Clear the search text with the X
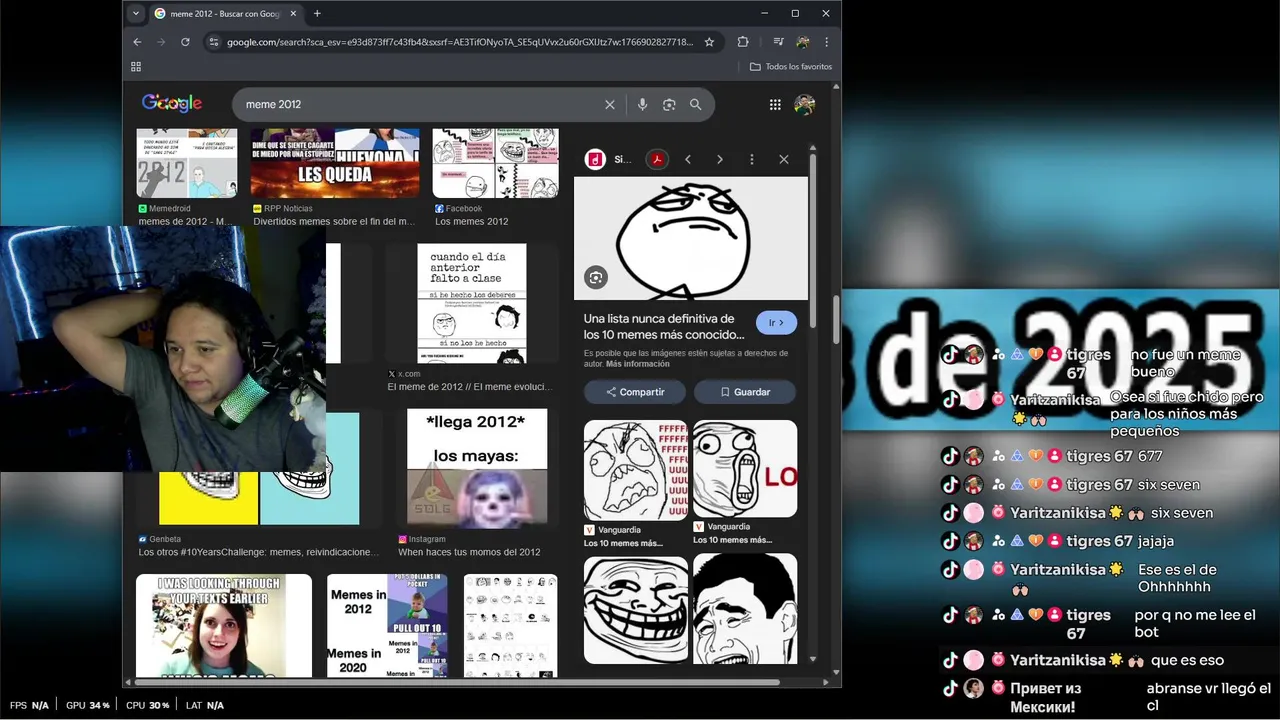The image size is (1280, 720). point(610,104)
